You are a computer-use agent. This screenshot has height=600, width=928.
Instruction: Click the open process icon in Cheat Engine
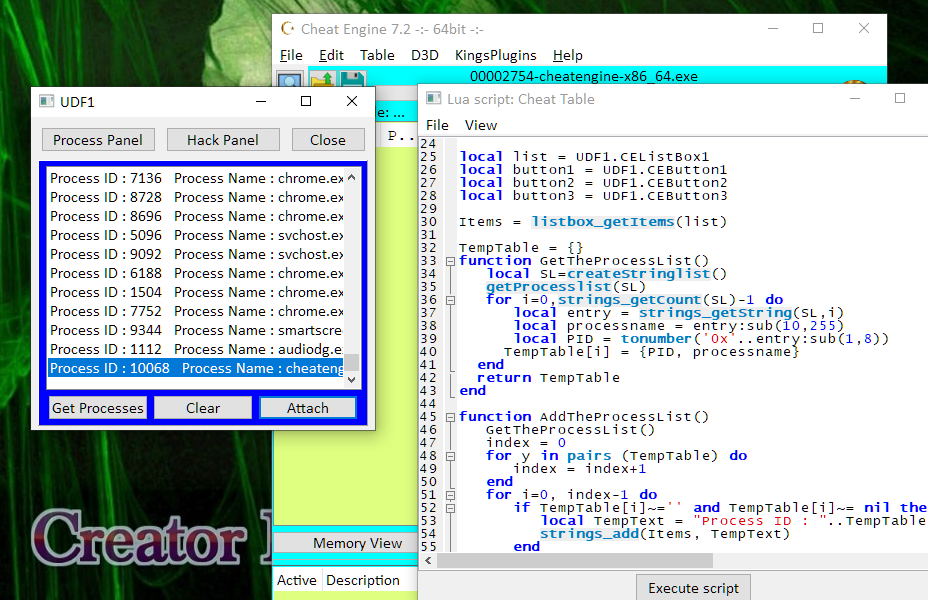(290, 80)
